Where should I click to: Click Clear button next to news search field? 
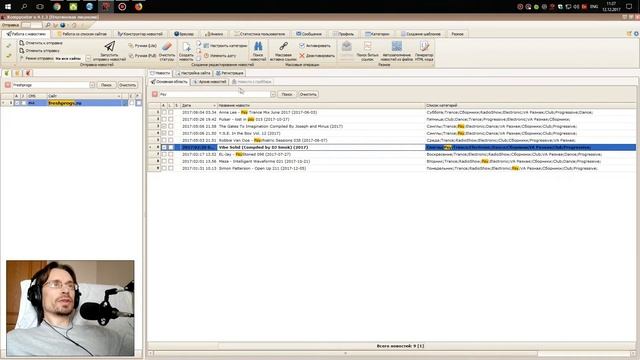pos(308,94)
